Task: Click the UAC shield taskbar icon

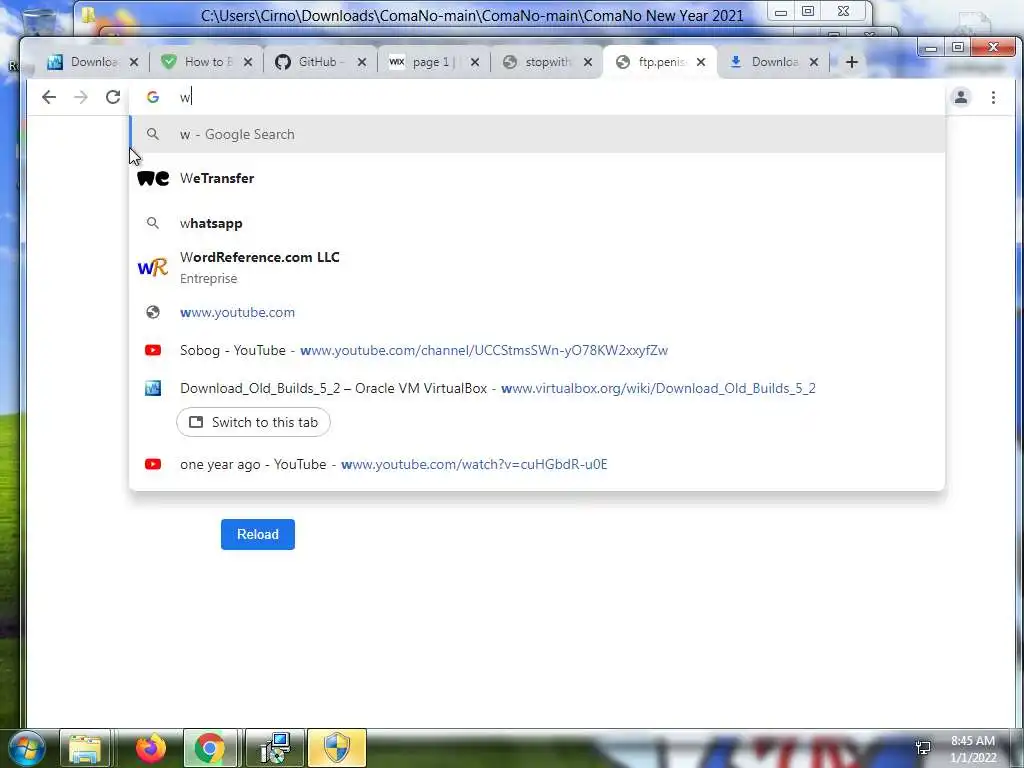Action: [337, 748]
